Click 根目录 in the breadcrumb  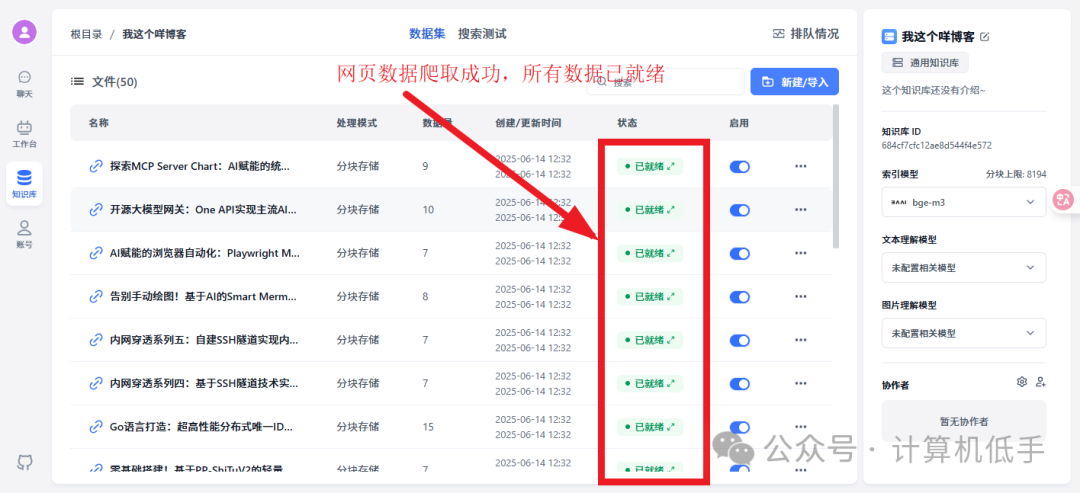tap(86, 34)
